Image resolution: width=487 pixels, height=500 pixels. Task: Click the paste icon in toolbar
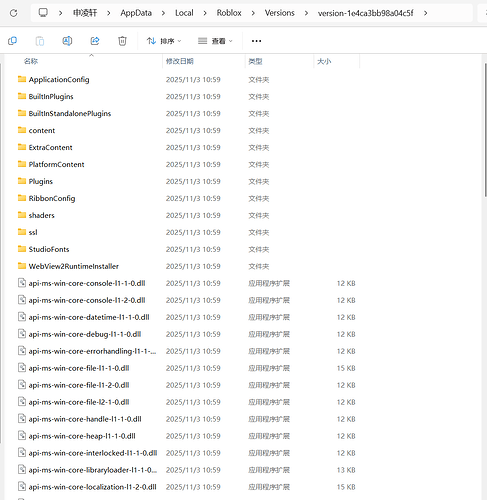coord(40,41)
